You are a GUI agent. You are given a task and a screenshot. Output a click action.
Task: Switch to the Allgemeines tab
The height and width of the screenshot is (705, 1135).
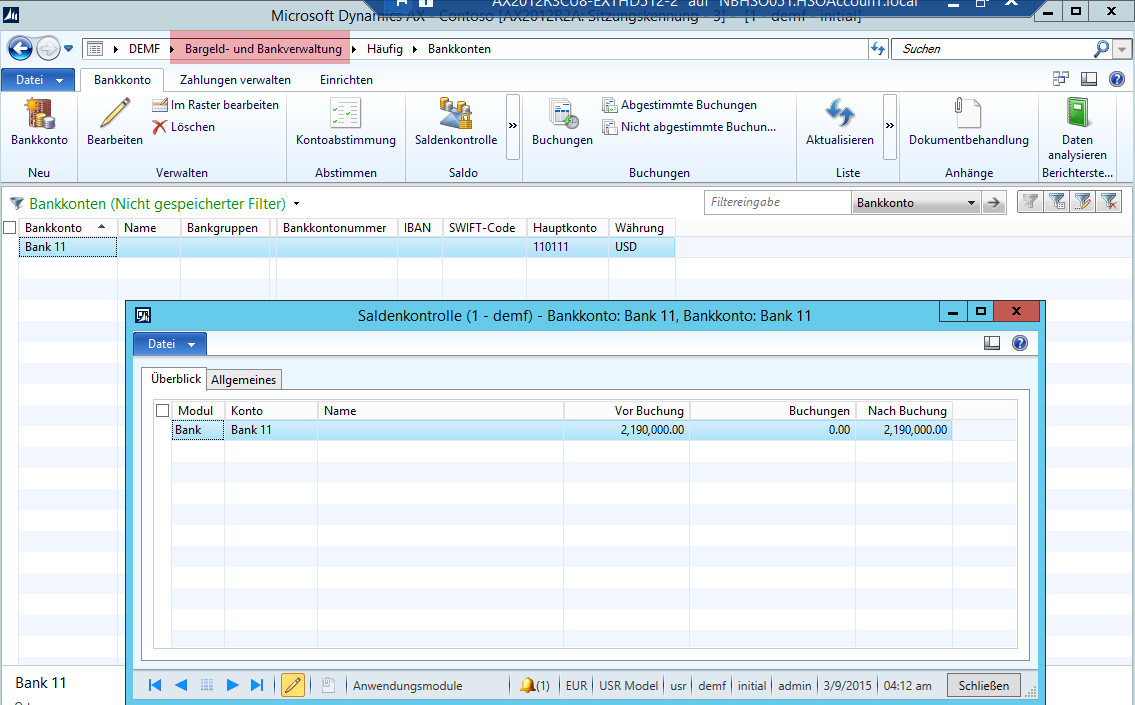point(245,380)
